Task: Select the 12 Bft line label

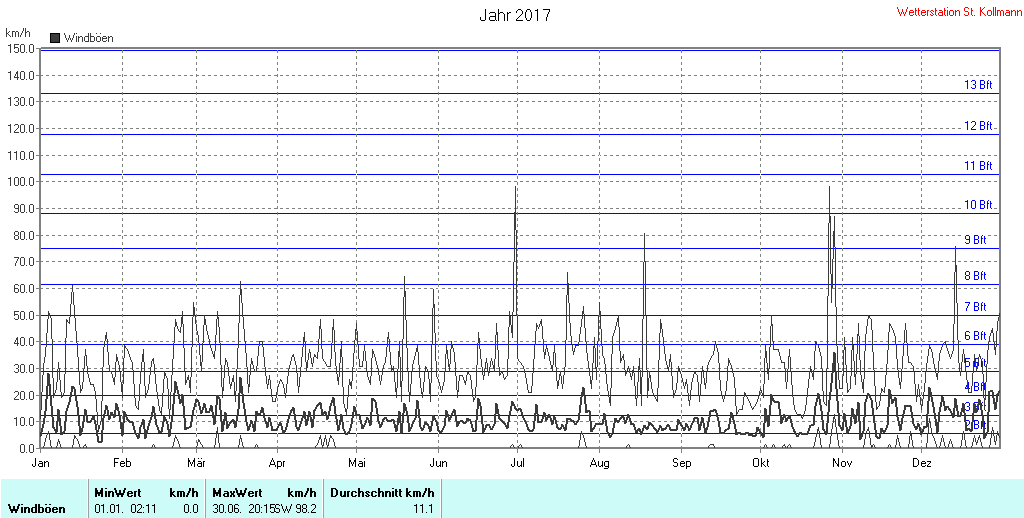Action: [x=978, y=125]
